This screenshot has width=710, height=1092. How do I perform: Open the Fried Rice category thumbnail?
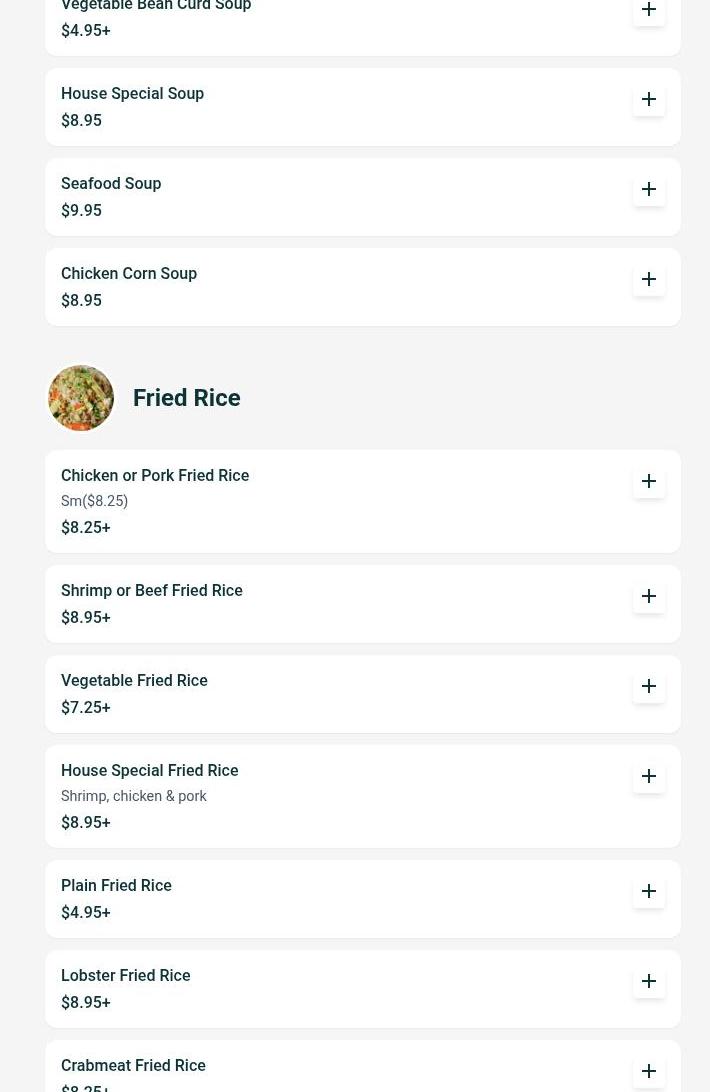[81, 398]
